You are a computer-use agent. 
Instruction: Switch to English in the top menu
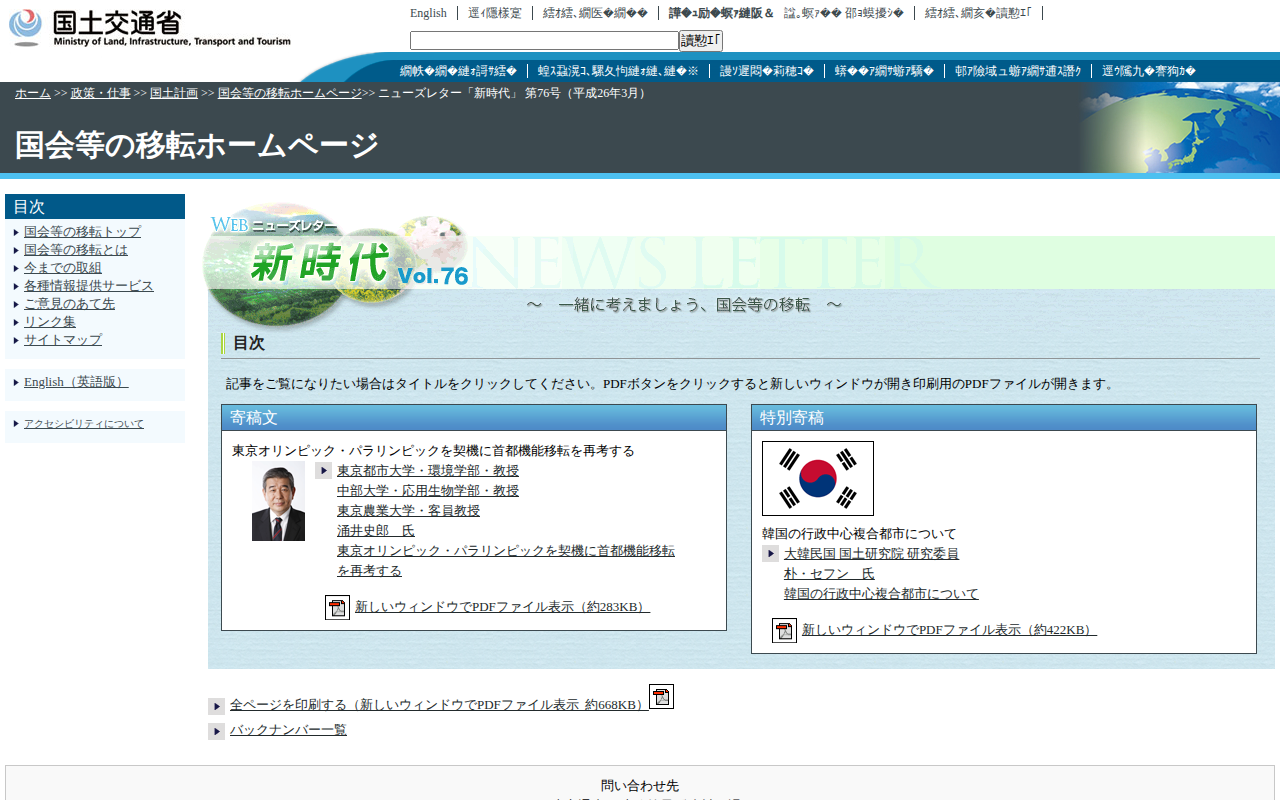pos(428,13)
